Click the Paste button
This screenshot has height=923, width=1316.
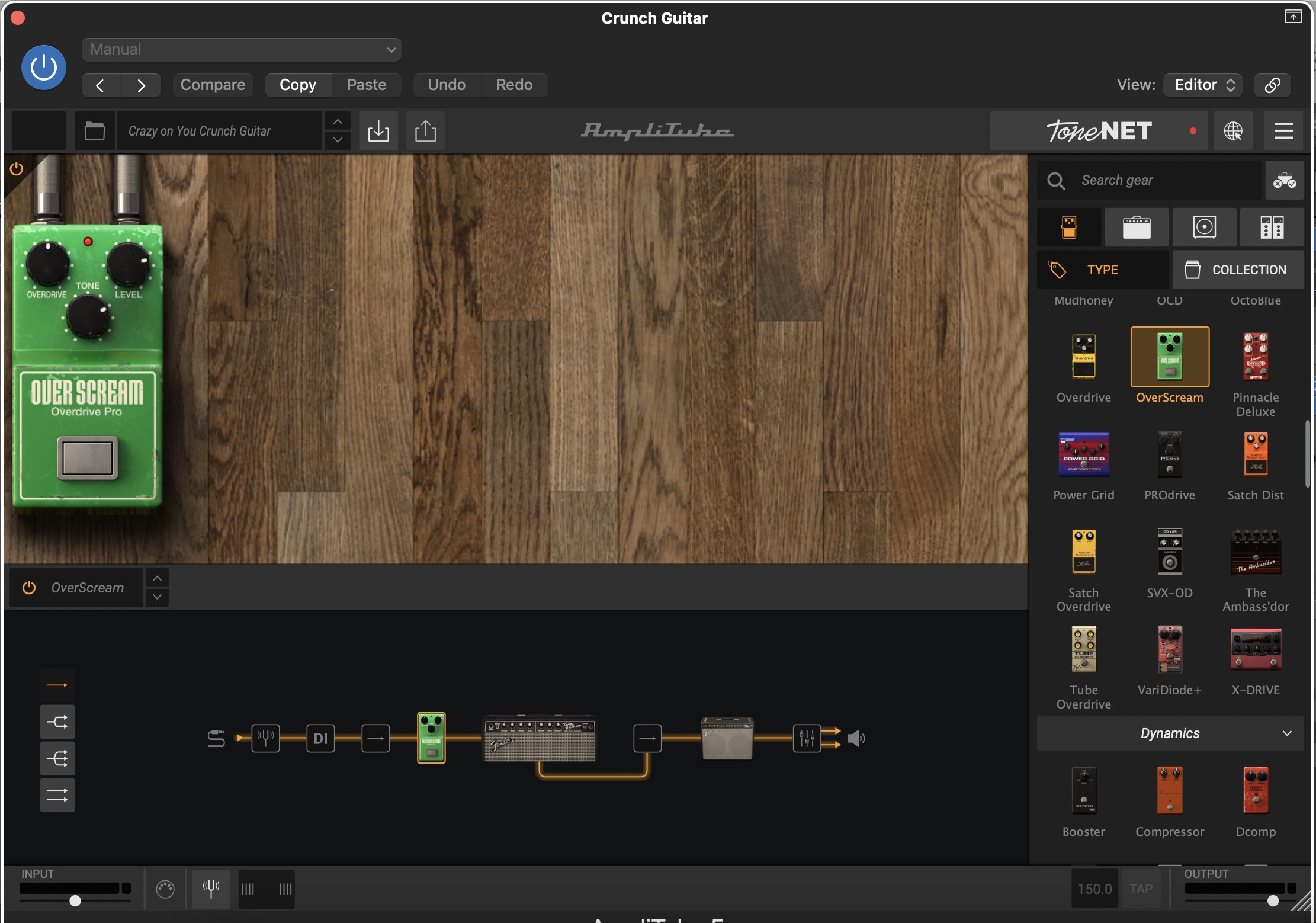click(x=367, y=85)
